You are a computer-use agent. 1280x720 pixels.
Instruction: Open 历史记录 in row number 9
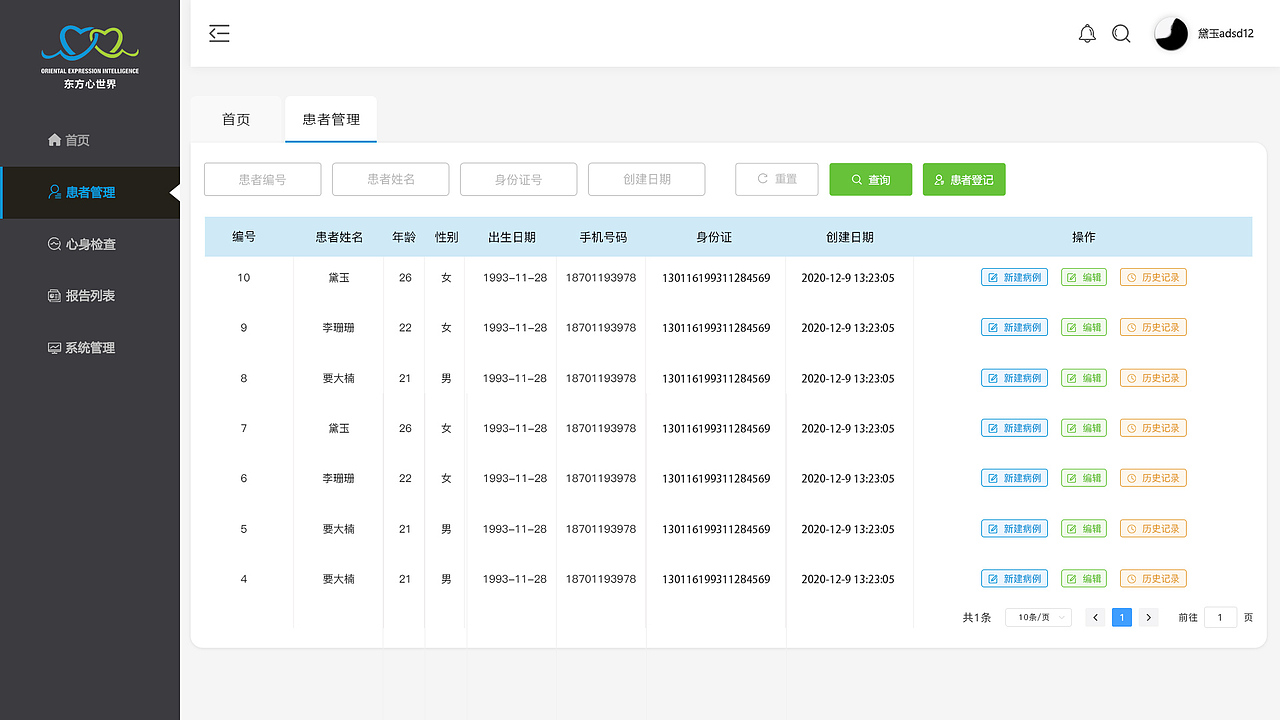click(1153, 327)
